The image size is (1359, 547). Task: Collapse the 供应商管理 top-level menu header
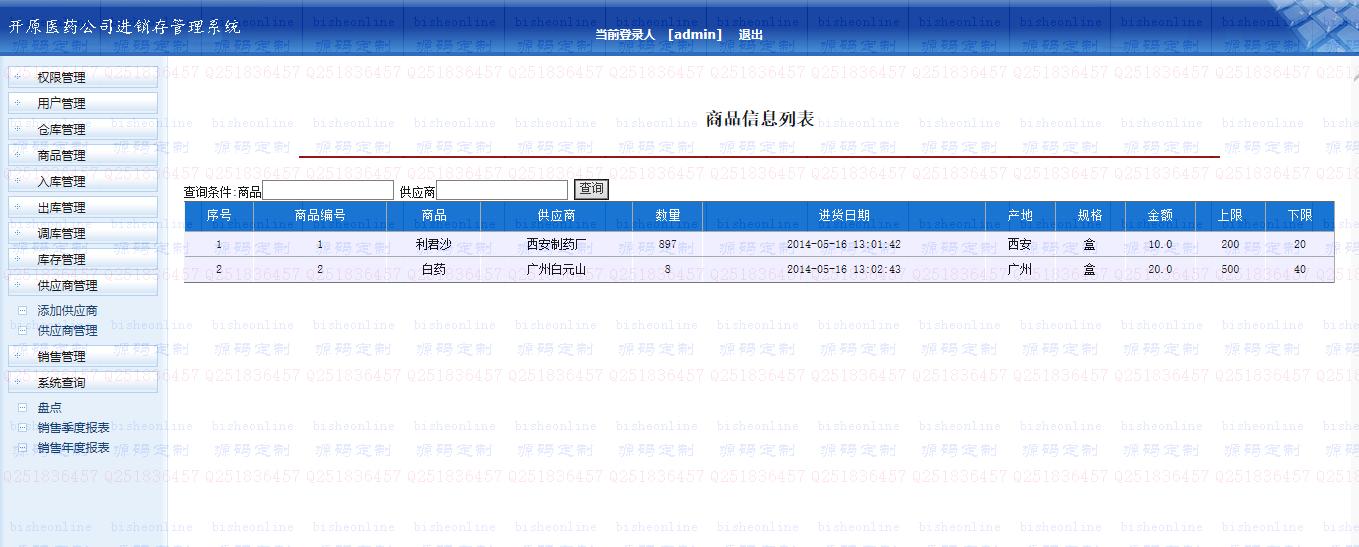click(83, 285)
